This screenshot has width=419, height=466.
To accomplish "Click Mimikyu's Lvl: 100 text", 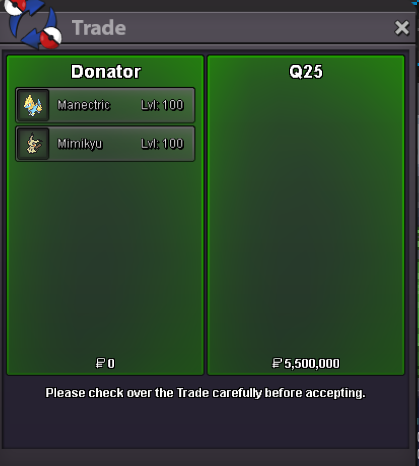I will click(x=162, y=144).
